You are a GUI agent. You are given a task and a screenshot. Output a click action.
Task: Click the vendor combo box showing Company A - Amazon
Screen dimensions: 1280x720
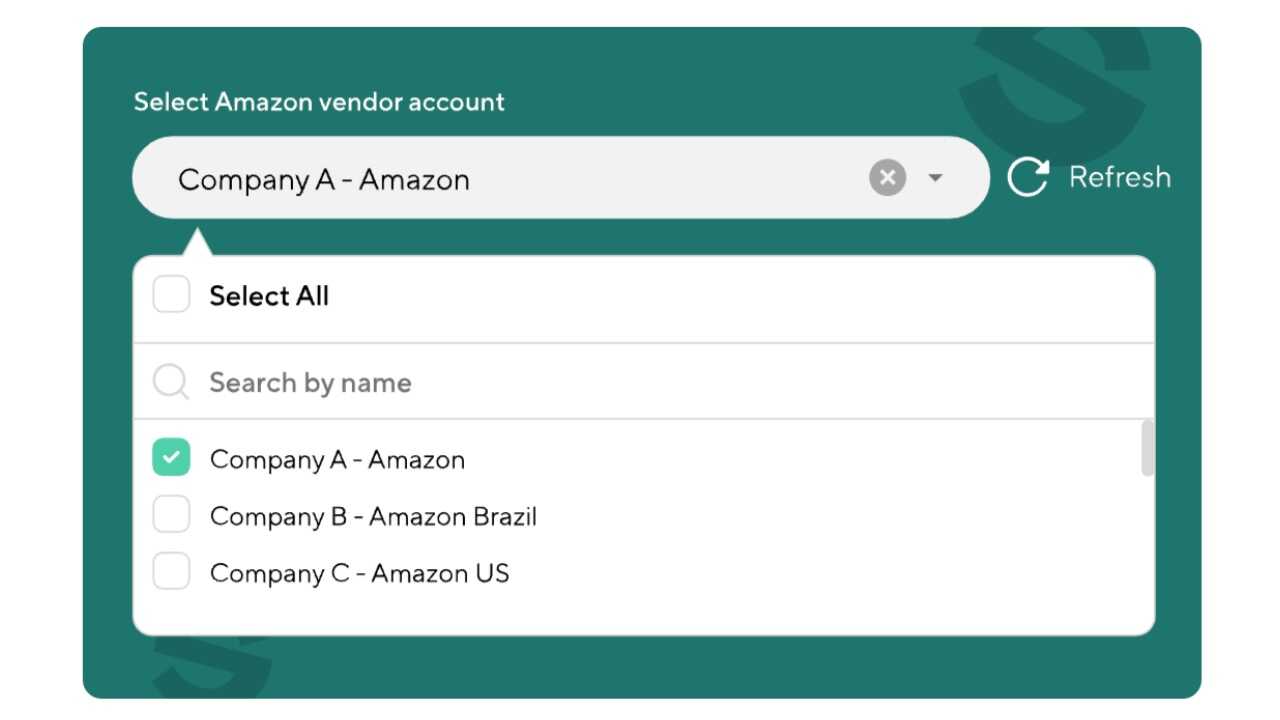pyautogui.click(x=500, y=179)
